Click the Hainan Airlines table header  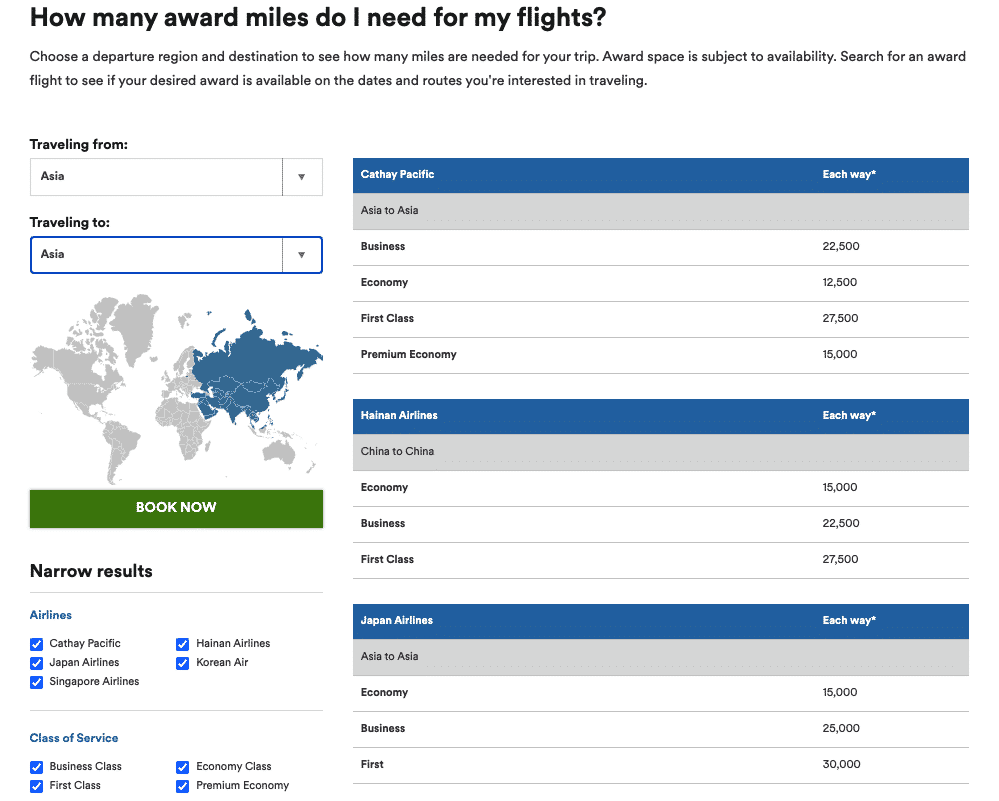pyautogui.click(x=661, y=416)
